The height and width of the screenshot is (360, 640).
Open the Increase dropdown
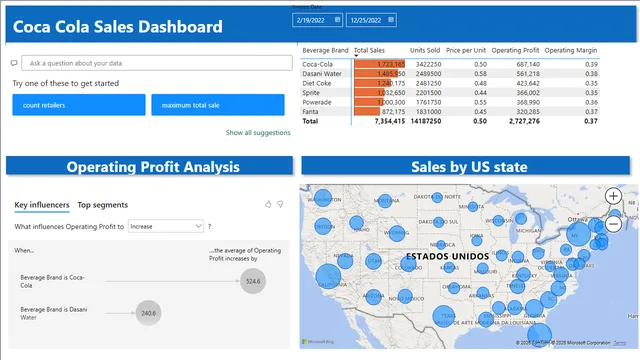coord(166,226)
